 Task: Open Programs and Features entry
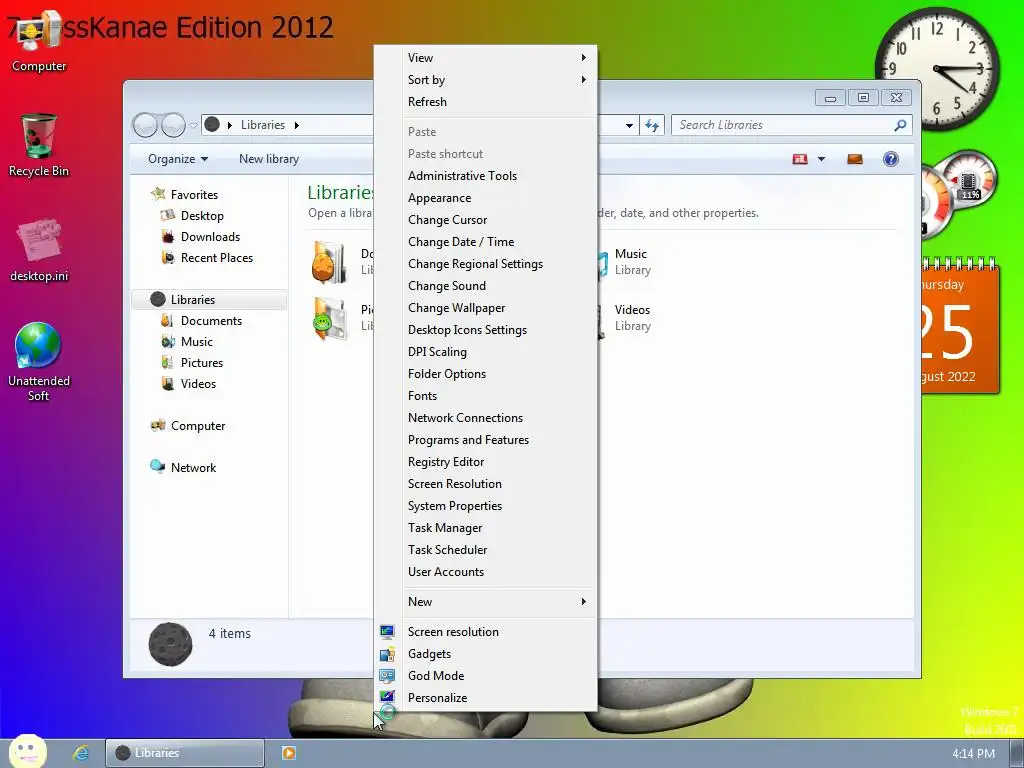pos(485,440)
